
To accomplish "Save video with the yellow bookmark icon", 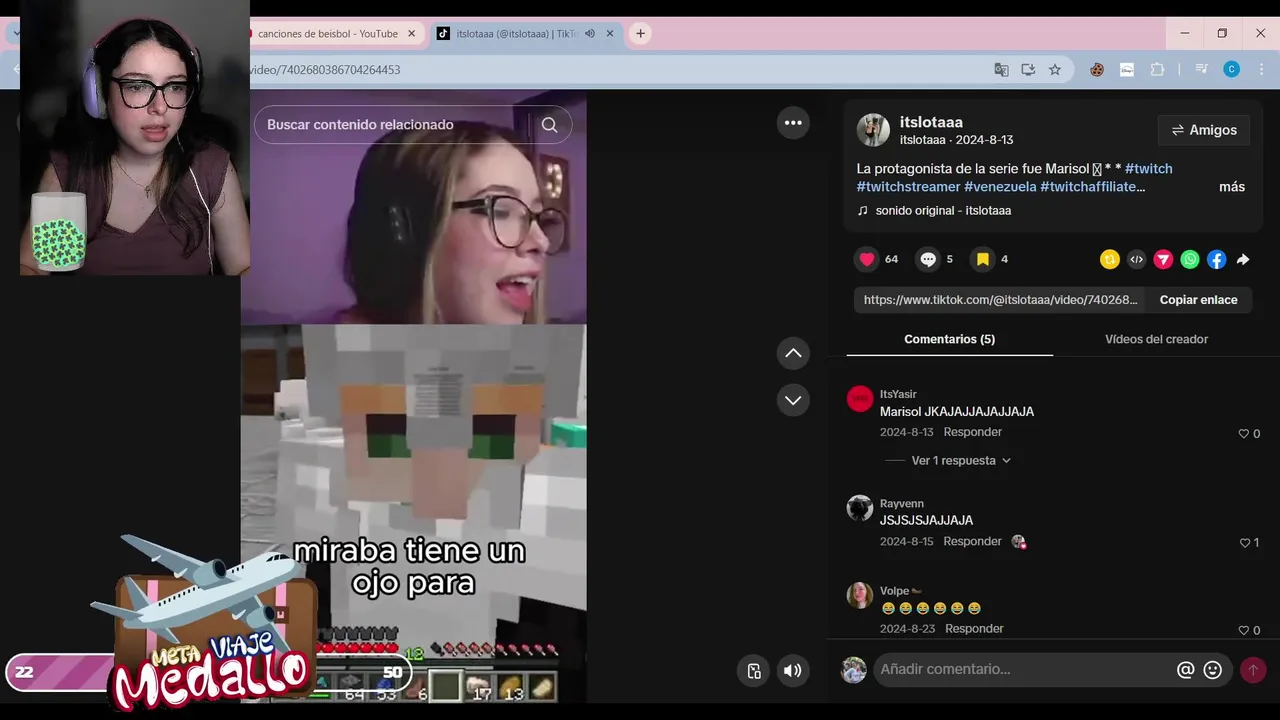I will click(x=983, y=259).
